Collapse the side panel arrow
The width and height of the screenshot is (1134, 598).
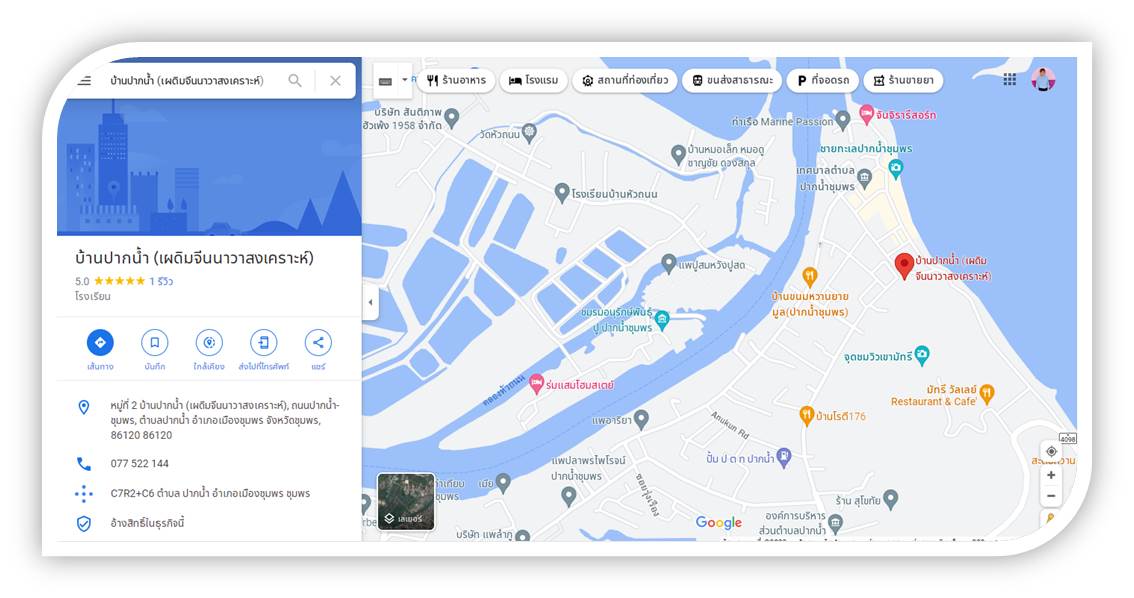tap(370, 302)
